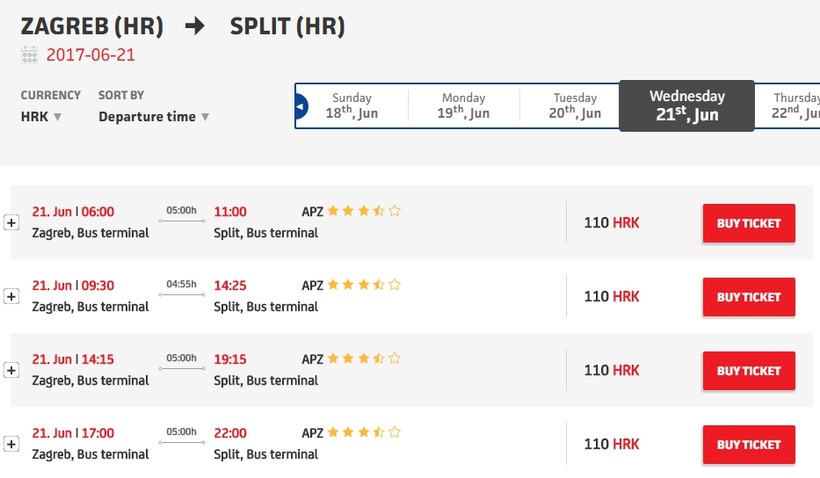Switch to Tuesday 20th Jun tab
The image size is (820, 478).
click(575, 106)
